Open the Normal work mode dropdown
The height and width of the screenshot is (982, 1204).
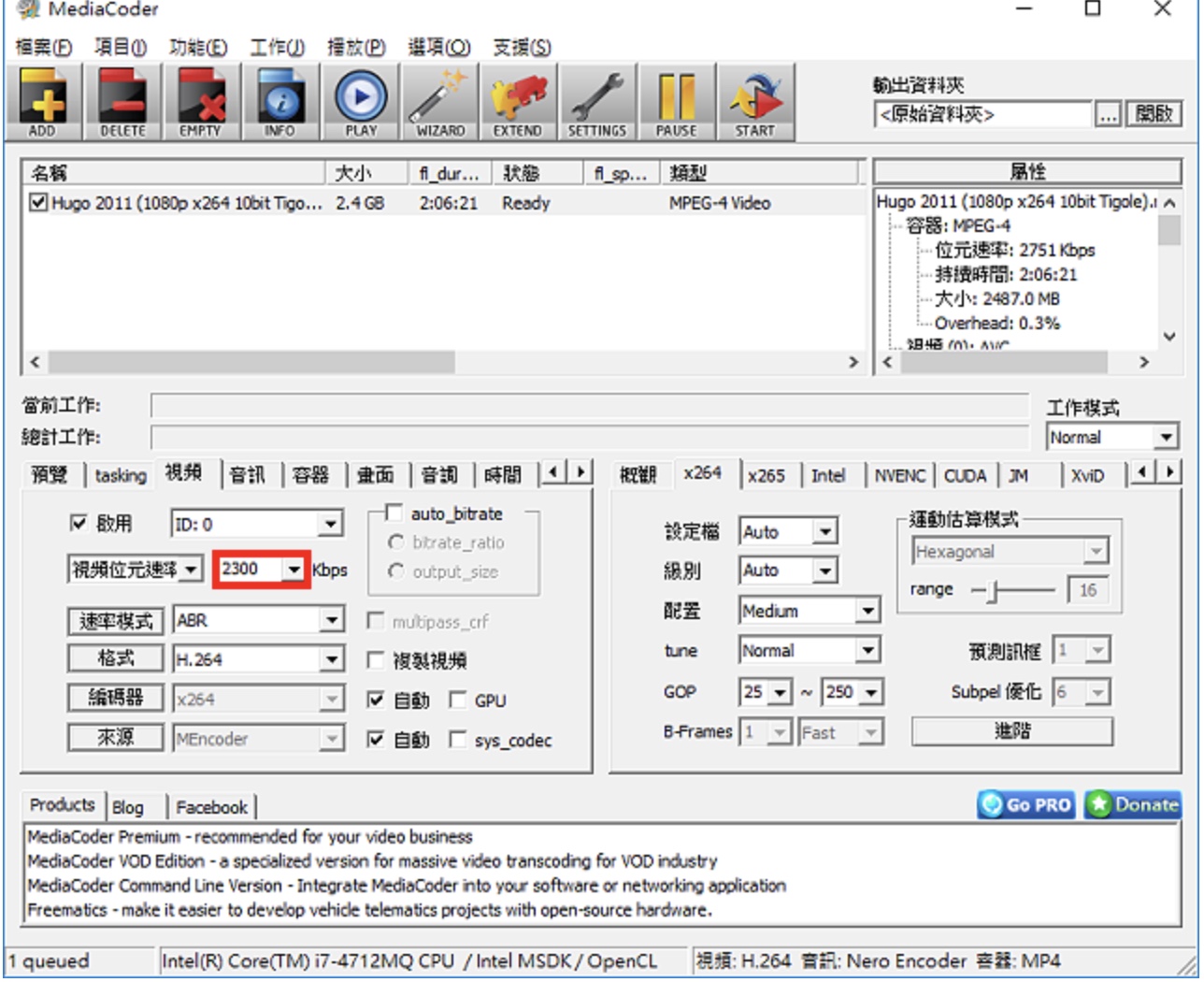tap(1111, 437)
